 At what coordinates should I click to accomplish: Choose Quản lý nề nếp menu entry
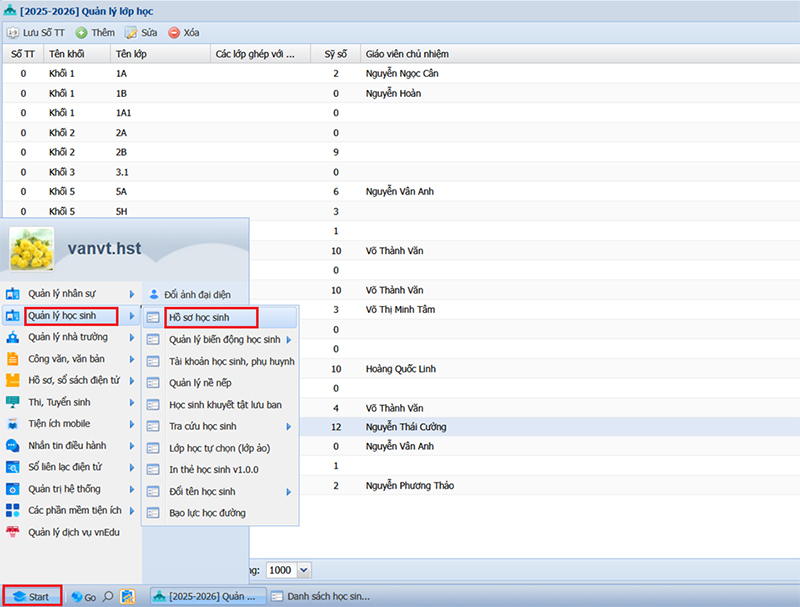(220, 383)
